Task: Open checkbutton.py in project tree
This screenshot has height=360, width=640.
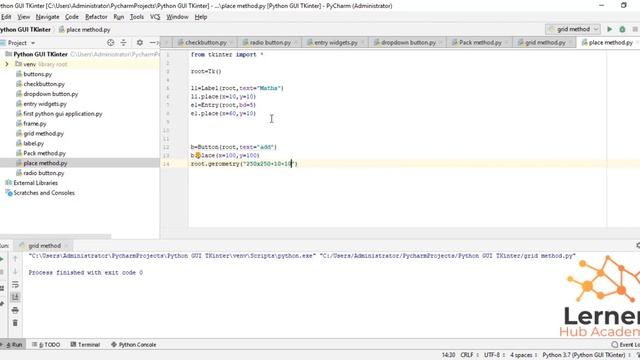Action: [x=44, y=84]
